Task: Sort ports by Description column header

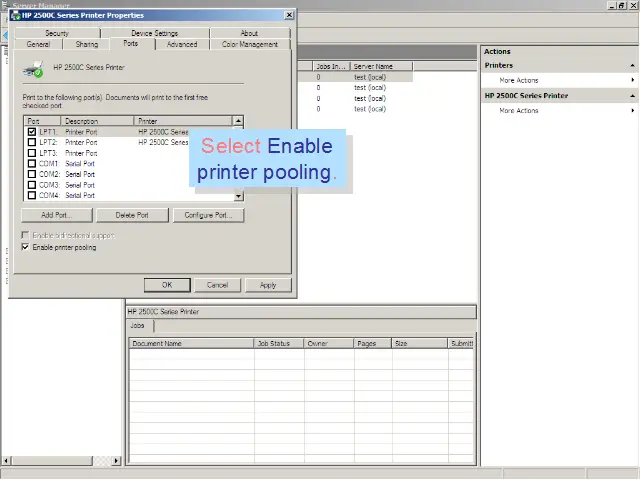Action: tap(97, 121)
